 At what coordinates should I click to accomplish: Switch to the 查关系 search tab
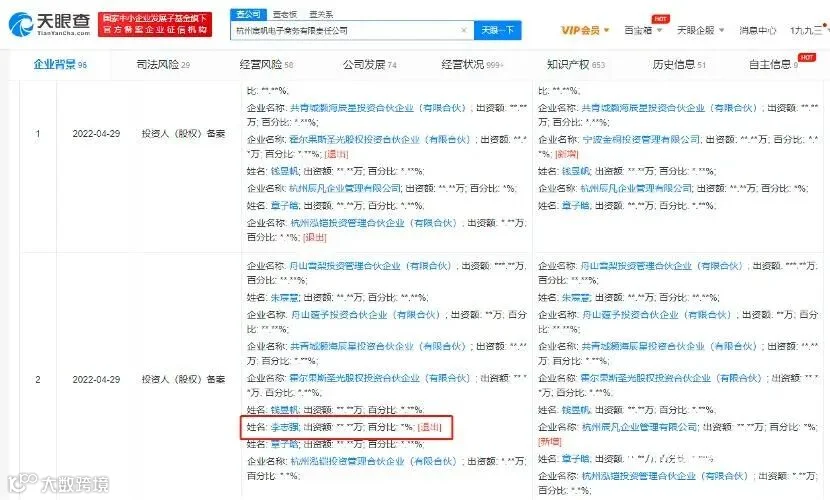click(321, 14)
